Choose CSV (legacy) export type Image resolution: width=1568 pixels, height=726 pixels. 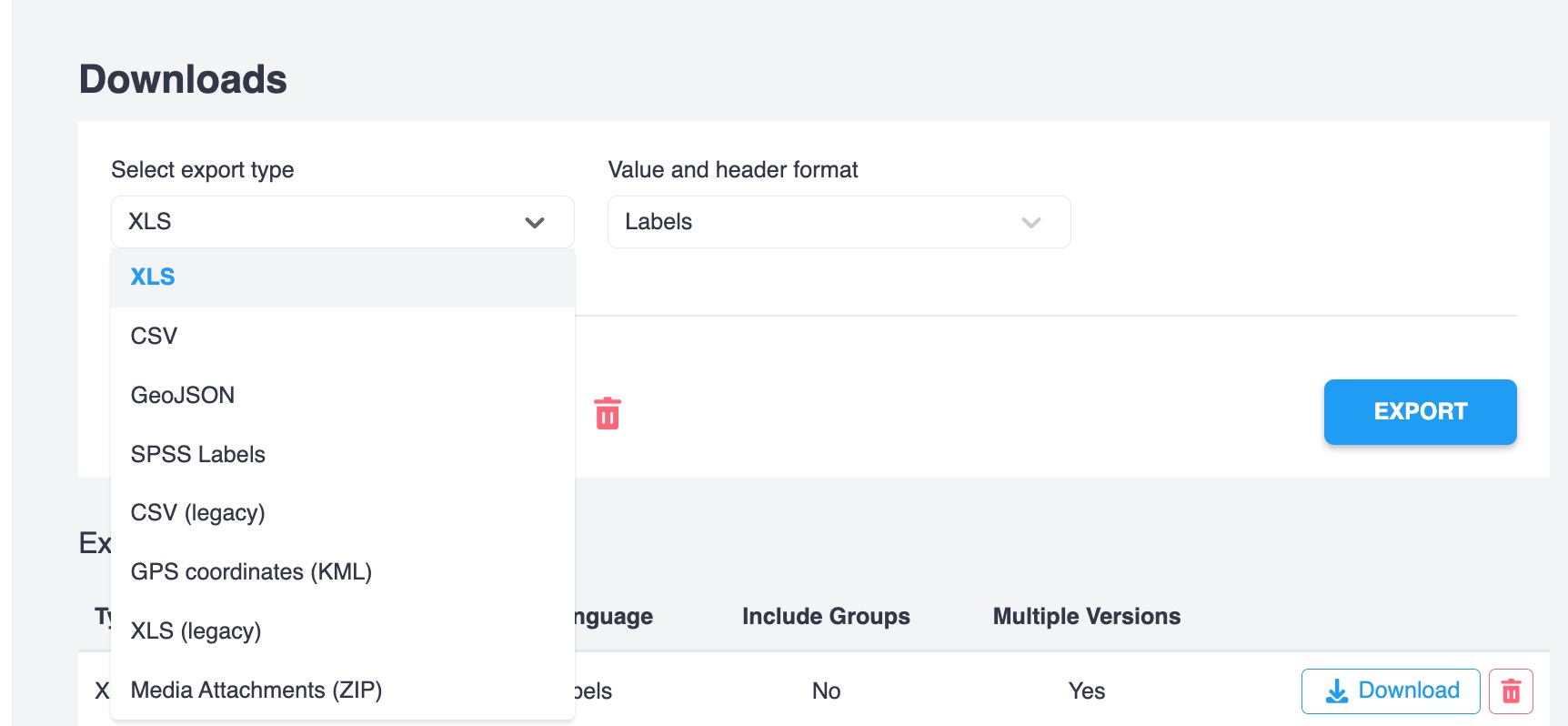198,513
